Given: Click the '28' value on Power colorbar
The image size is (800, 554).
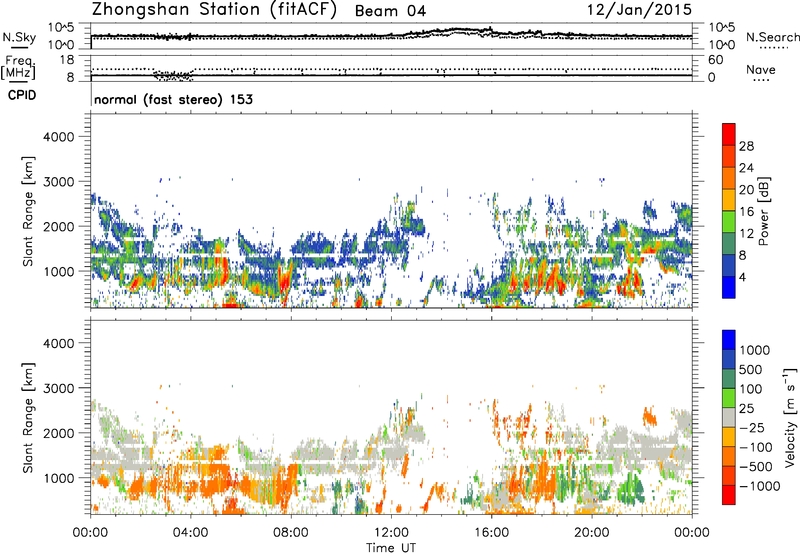Looking at the screenshot, I should click(746, 146).
